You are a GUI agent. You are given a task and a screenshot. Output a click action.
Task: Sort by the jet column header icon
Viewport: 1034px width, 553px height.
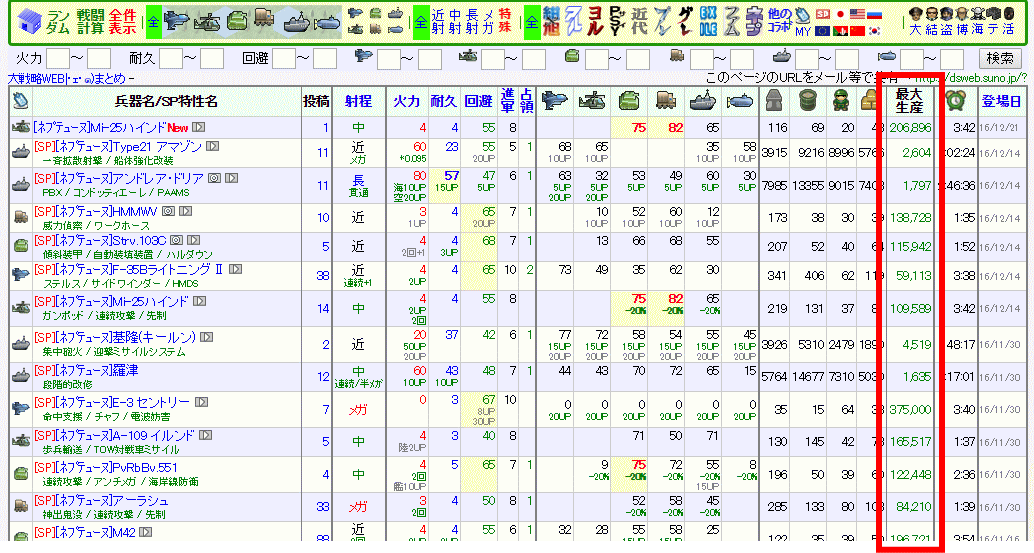[555, 101]
